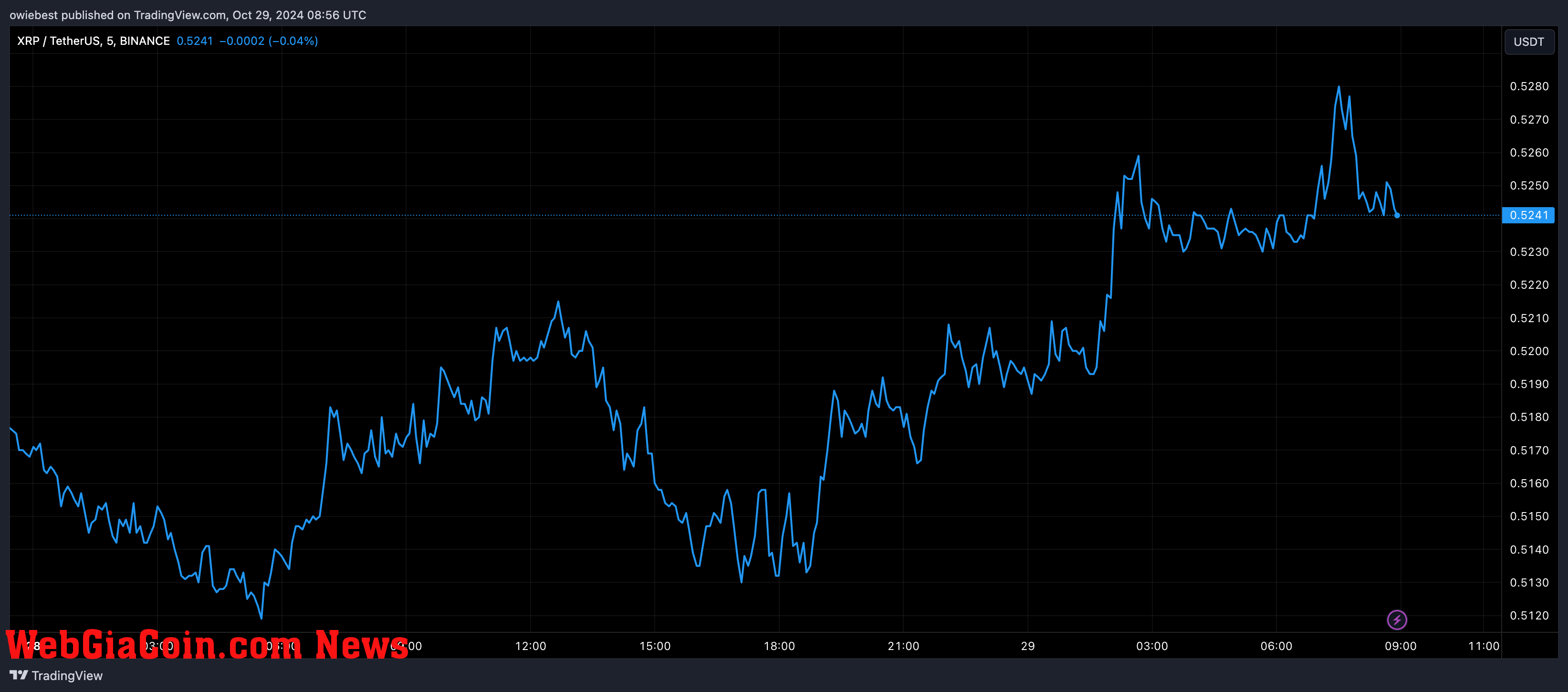Click the 0.5220 price axis label

(x=1529, y=285)
